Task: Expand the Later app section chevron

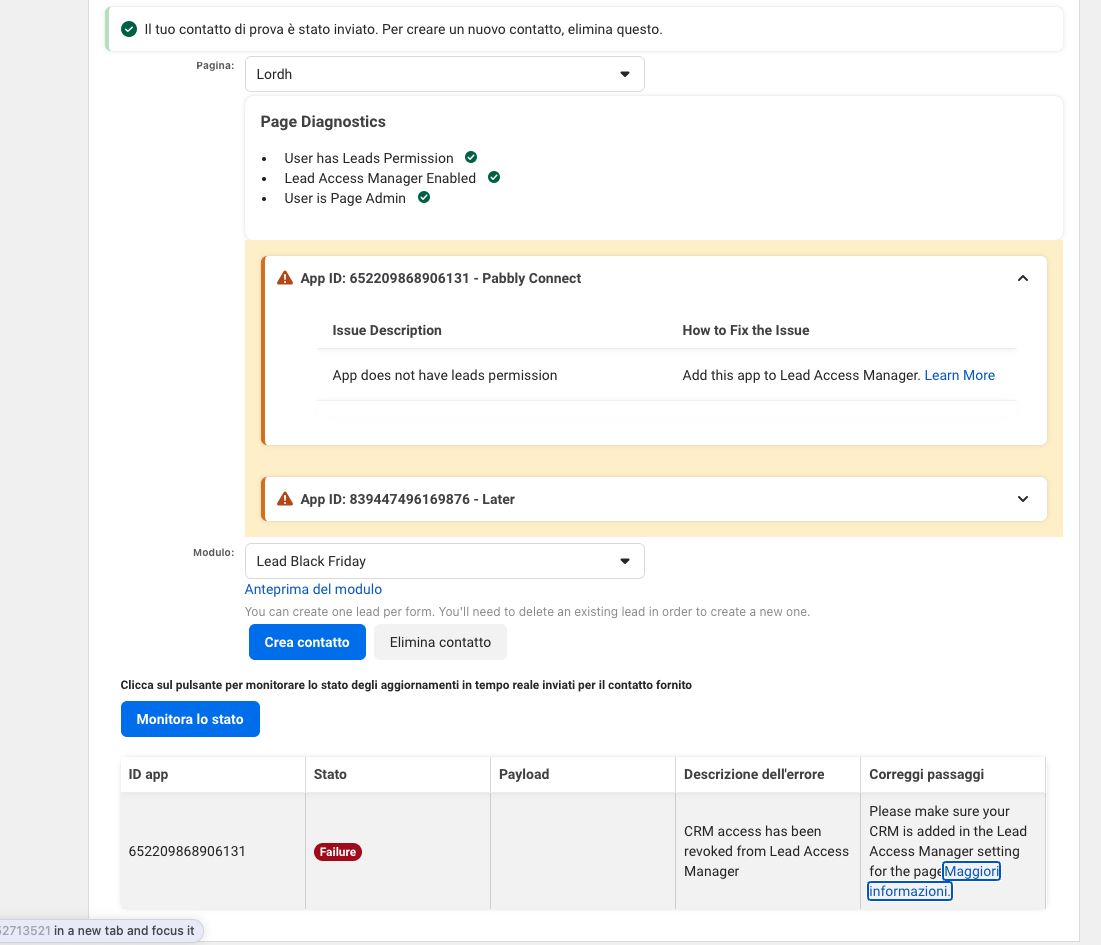Action: point(1022,499)
